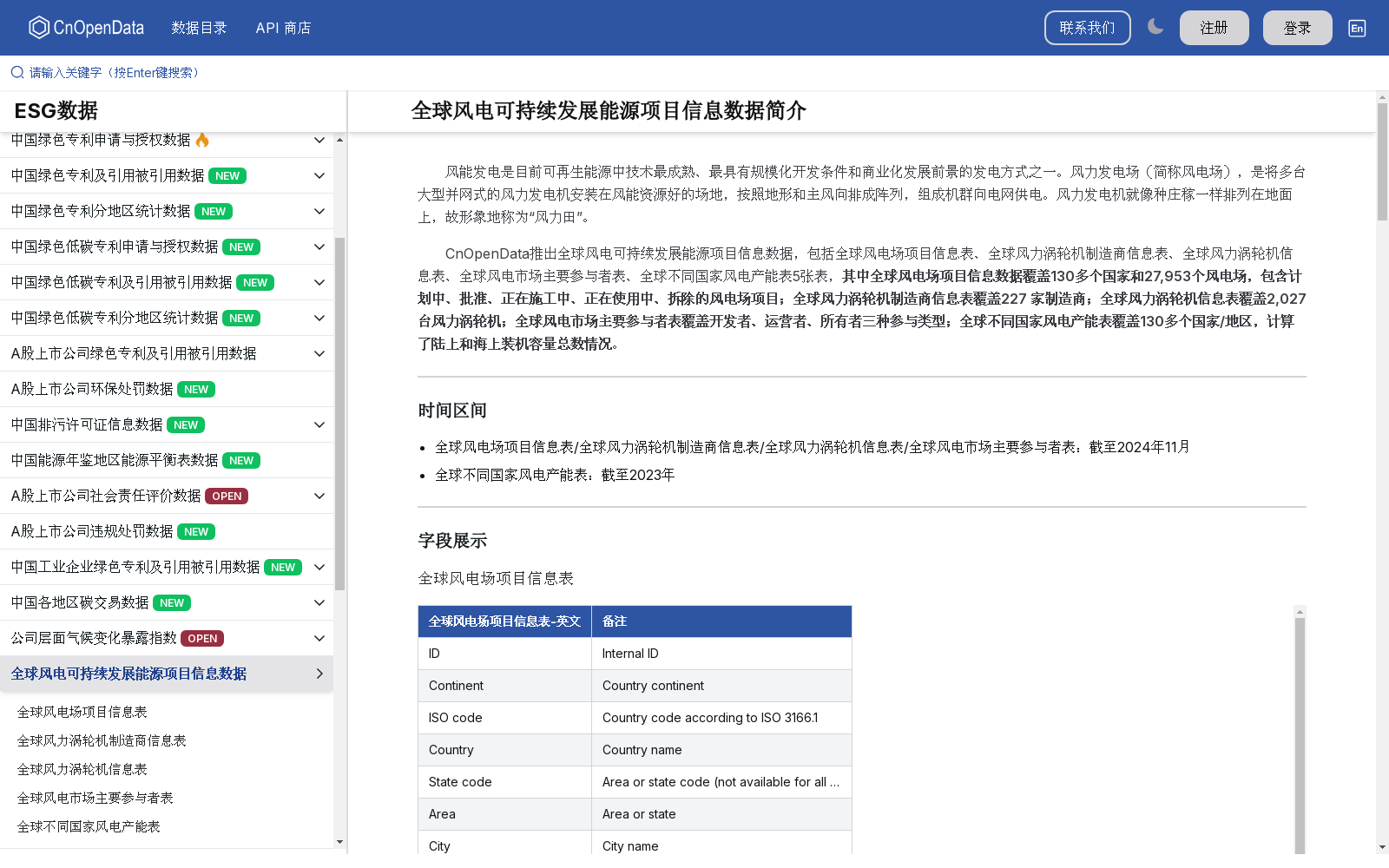Click the field table scrollbar up arrow
The width and height of the screenshot is (1389, 868).
pos(1300,612)
